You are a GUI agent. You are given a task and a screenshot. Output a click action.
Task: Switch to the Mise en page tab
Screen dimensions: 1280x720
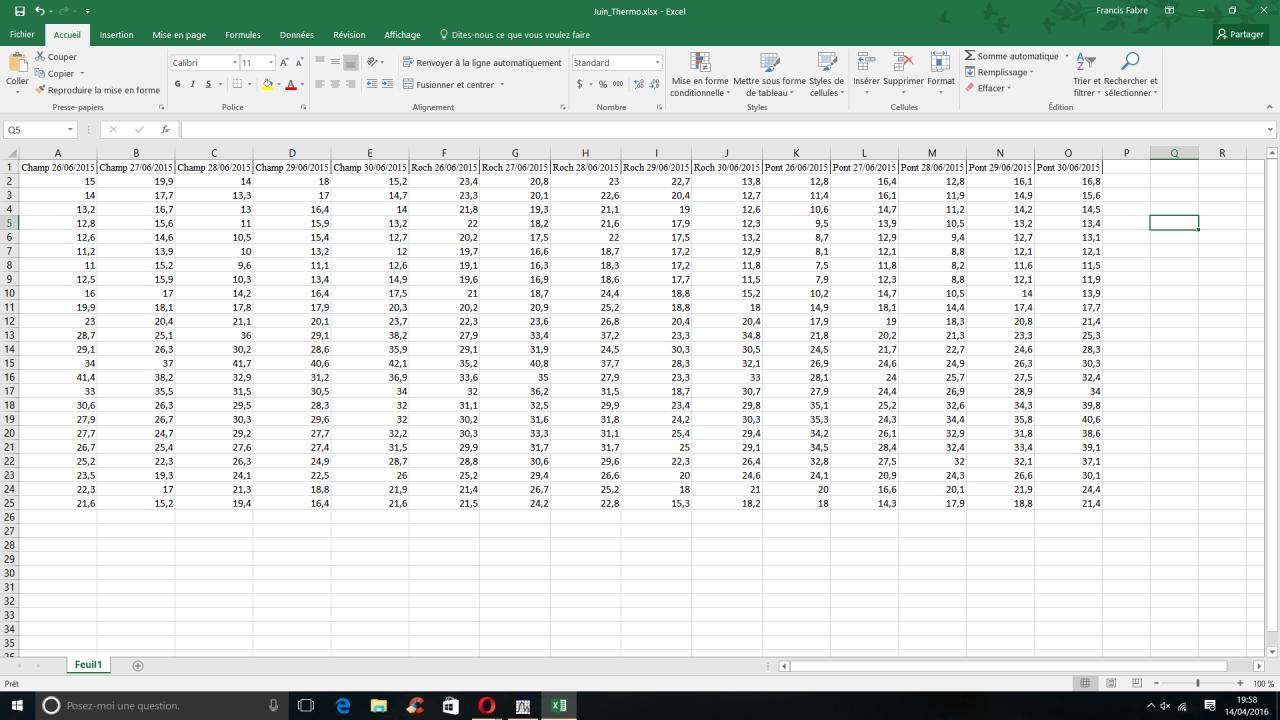pos(179,35)
